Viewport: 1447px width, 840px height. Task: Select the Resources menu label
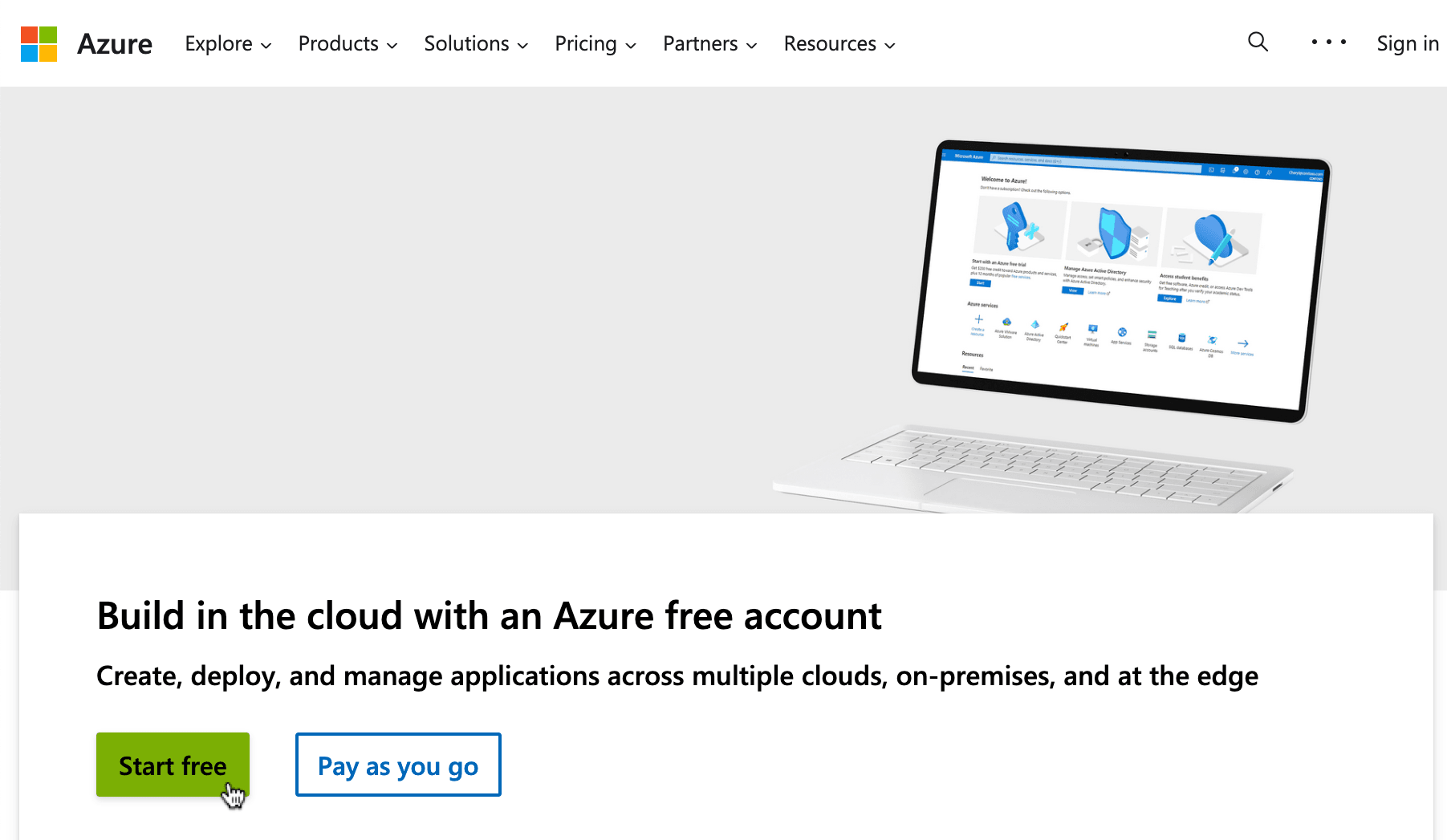829,44
